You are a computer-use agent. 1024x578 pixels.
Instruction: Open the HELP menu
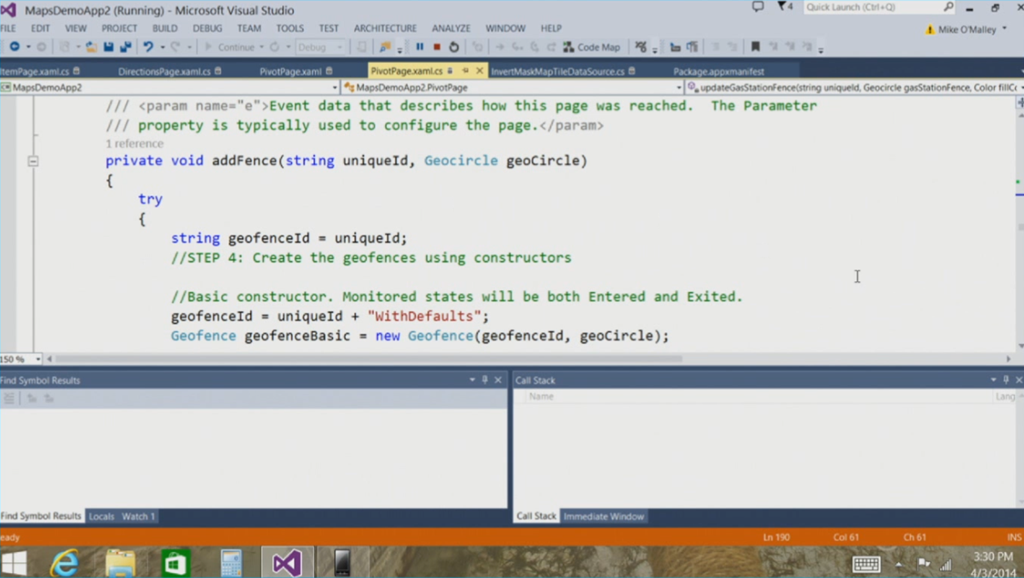tap(551, 28)
